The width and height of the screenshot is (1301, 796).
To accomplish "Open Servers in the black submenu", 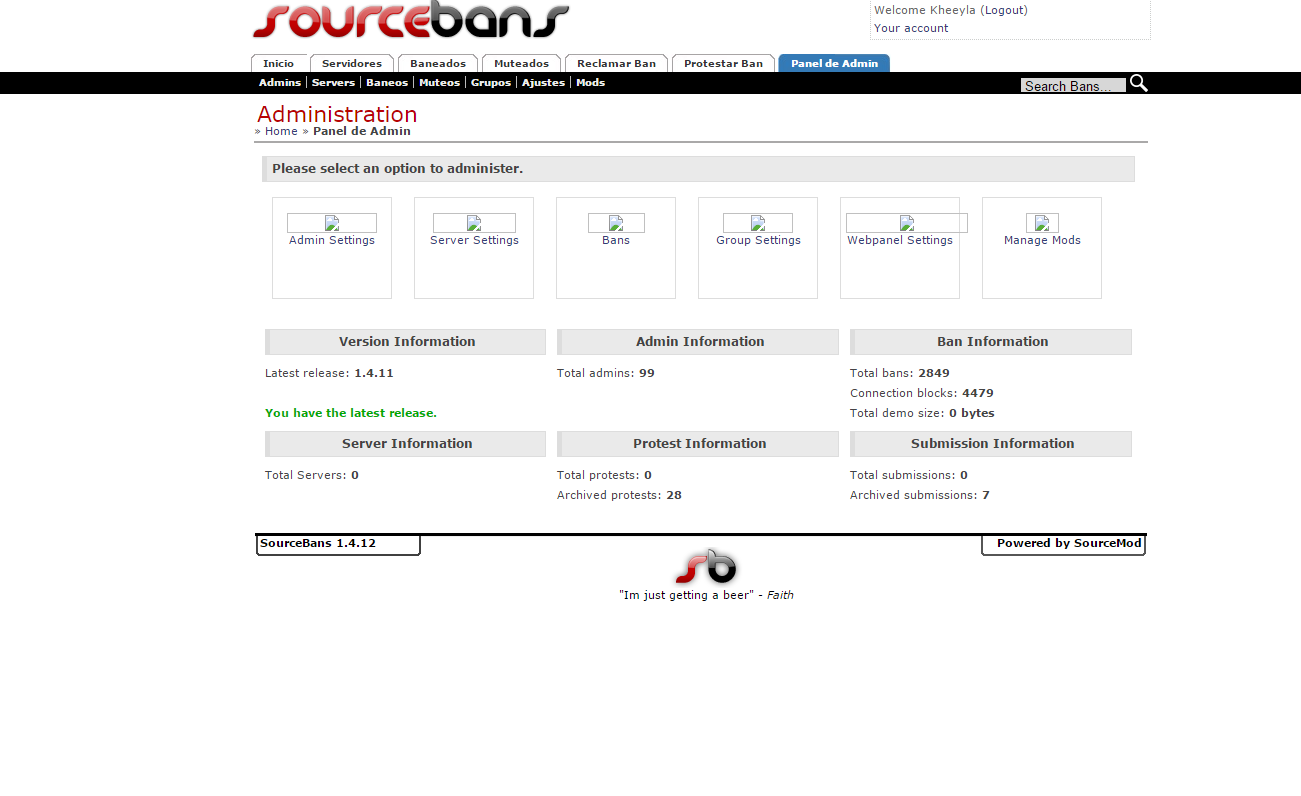I will [x=333, y=83].
